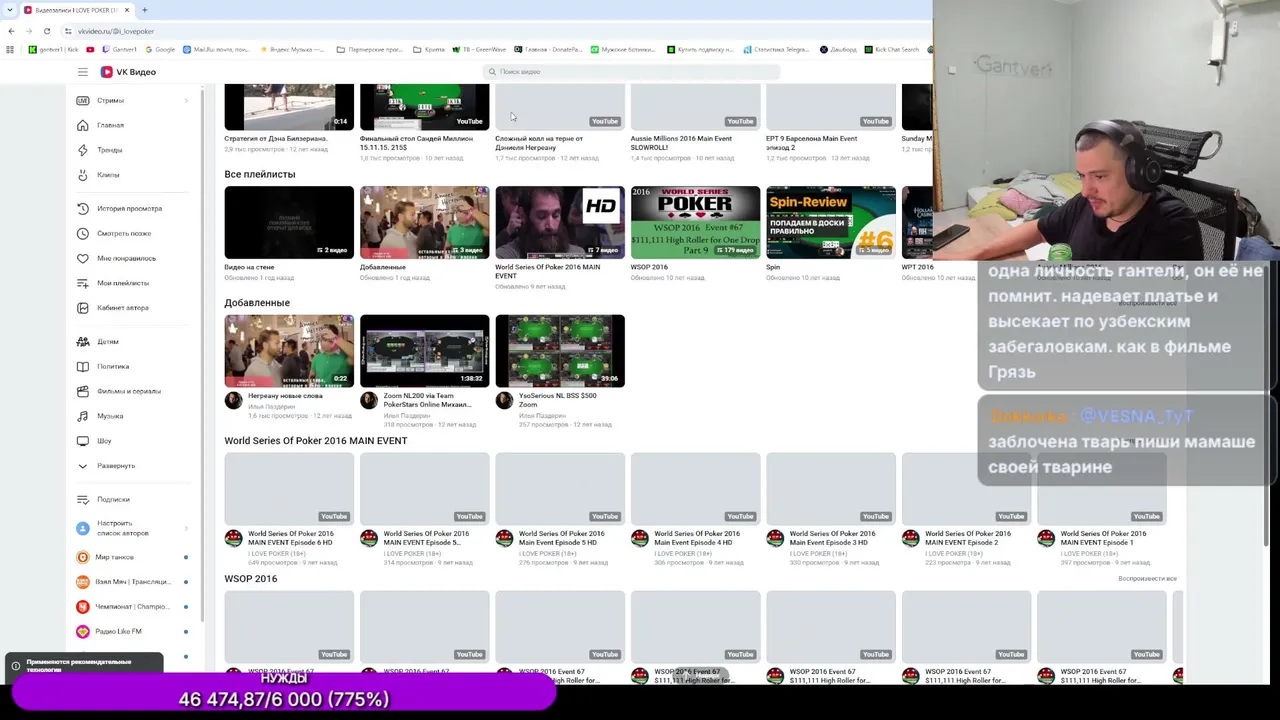Image resolution: width=1280 pixels, height=720 pixels.
Task: Open the Главная page link
Action: [x=110, y=125]
